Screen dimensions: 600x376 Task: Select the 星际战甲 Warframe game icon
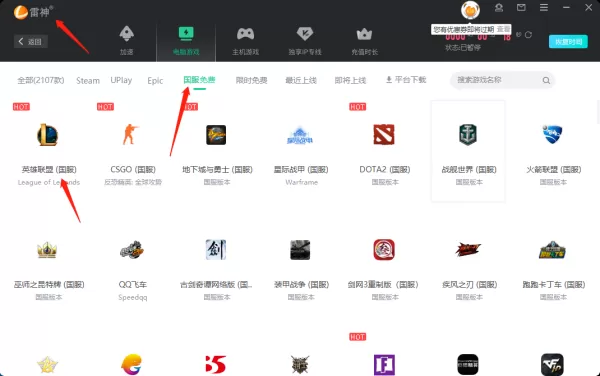(x=300, y=135)
